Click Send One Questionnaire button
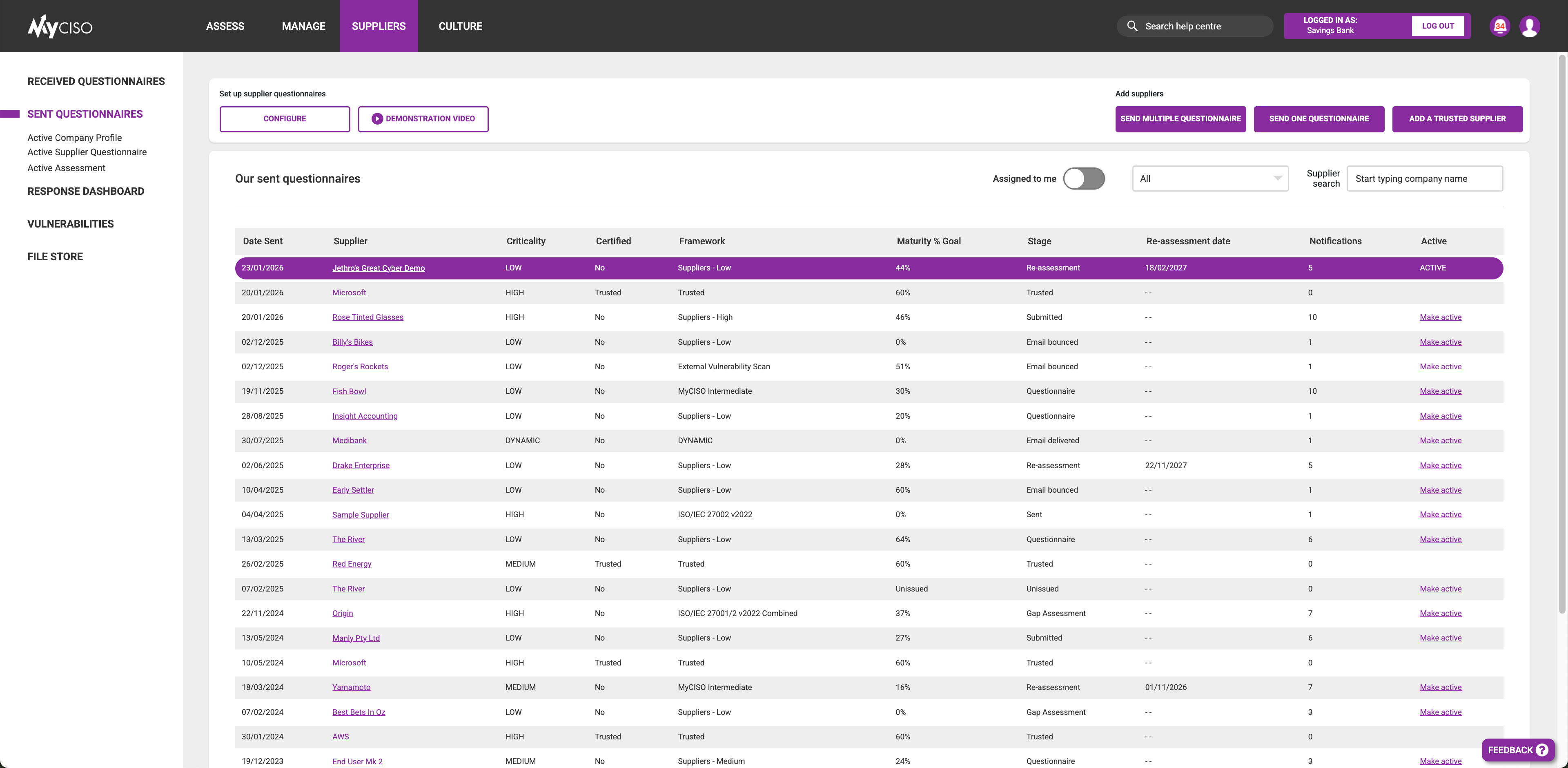The height and width of the screenshot is (768, 1568). [x=1319, y=119]
